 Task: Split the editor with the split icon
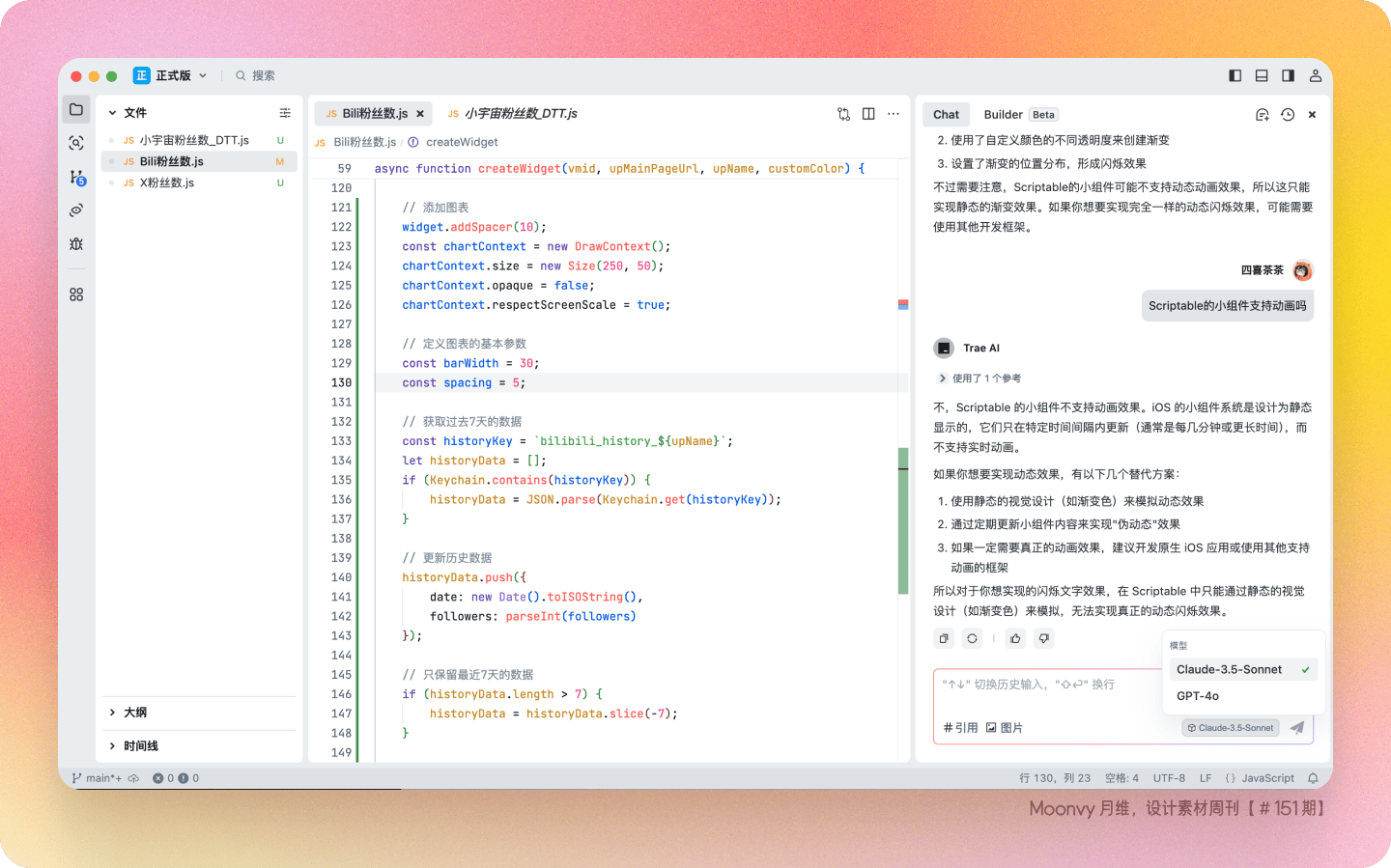pos(868,114)
